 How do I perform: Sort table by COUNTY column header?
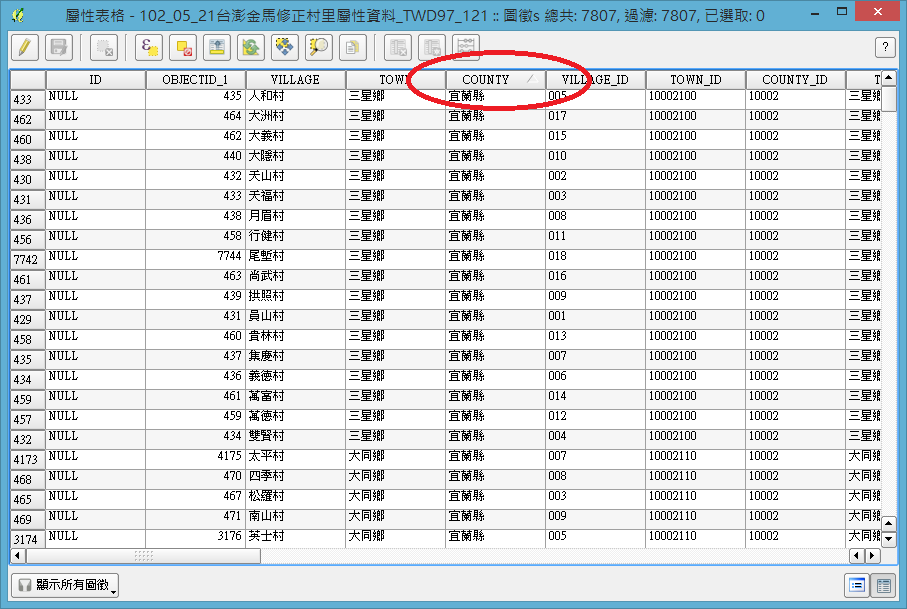coord(486,80)
